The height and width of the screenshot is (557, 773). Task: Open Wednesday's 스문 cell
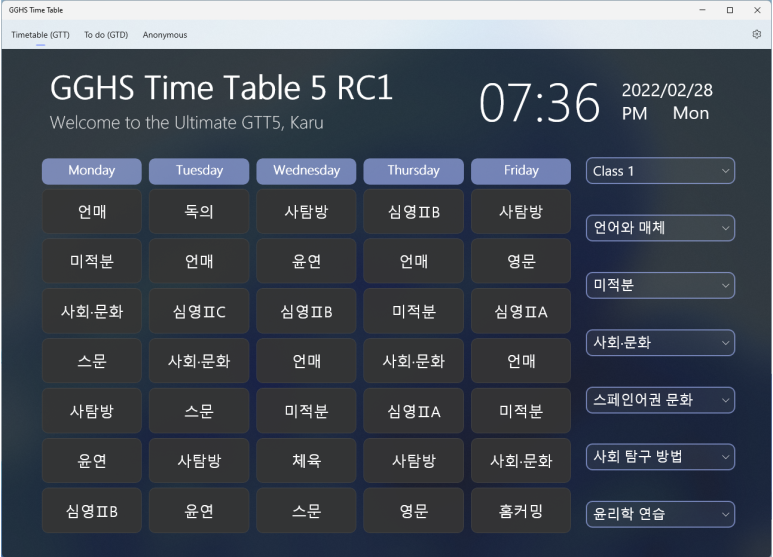pyautogui.click(x=306, y=511)
